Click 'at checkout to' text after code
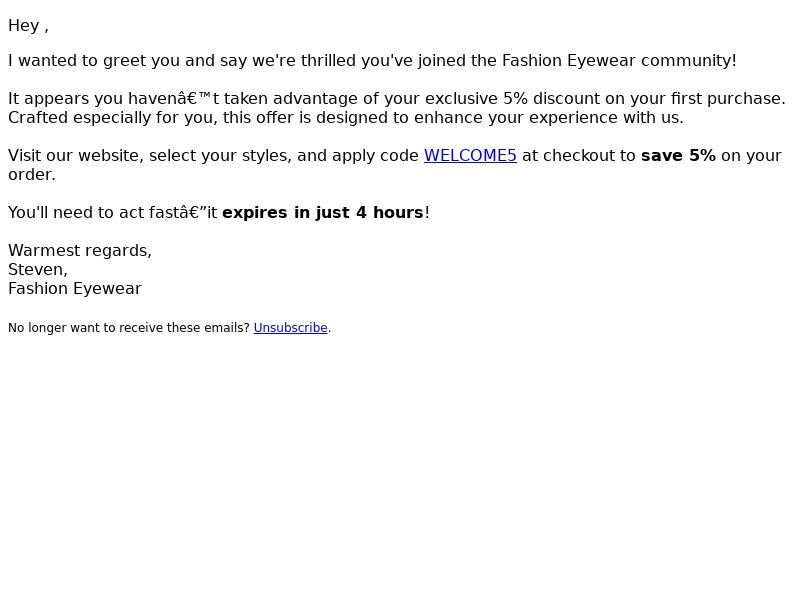This screenshot has height=600, width=800. (579, 156)
